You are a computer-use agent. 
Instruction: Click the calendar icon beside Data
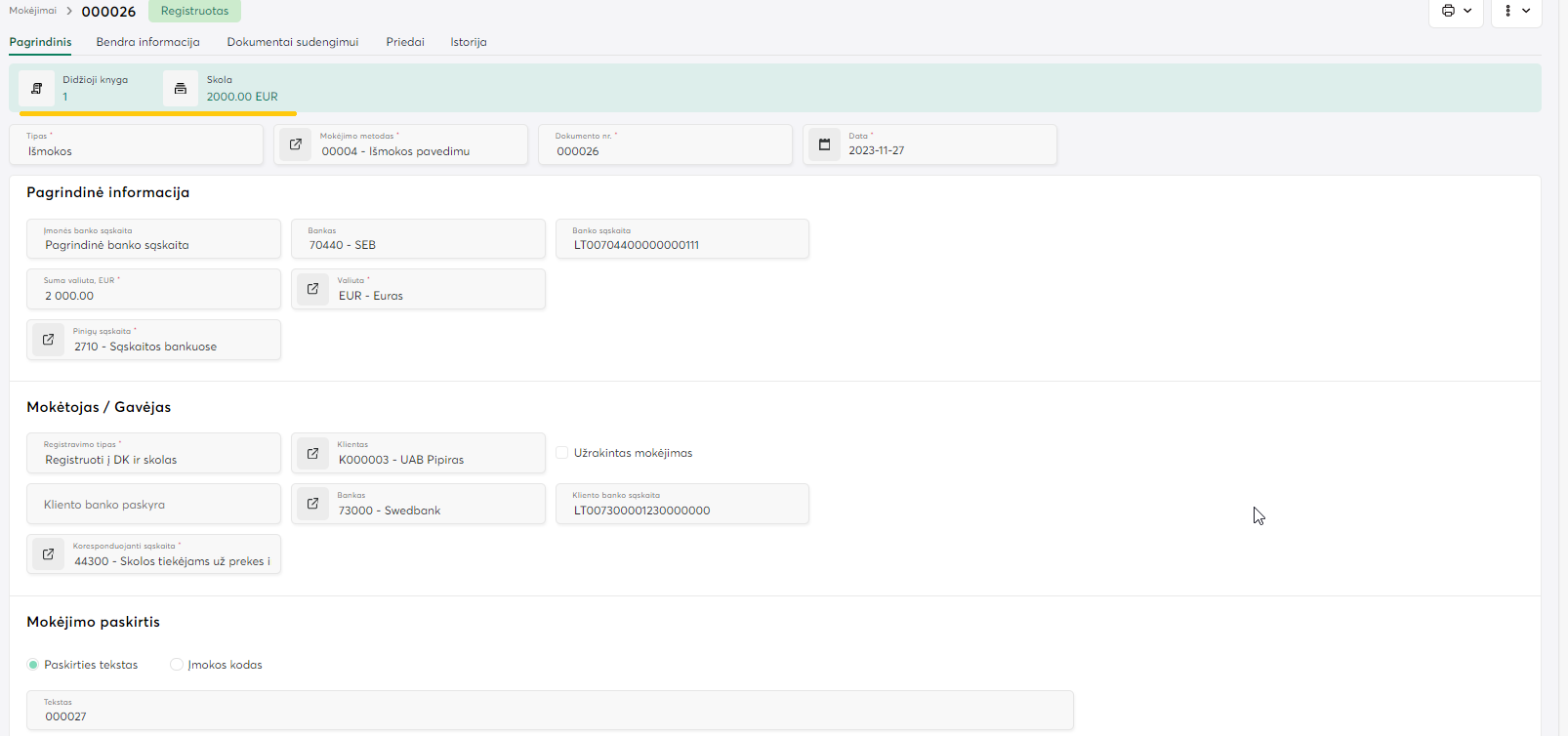(825, 144)
